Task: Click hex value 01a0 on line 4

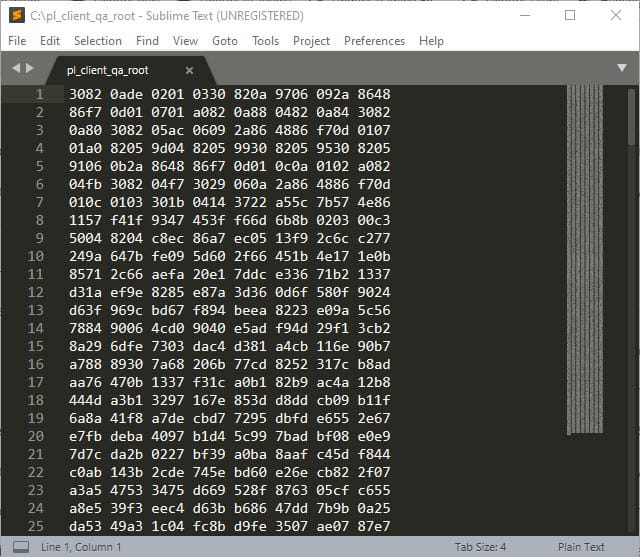Action: [x=85, y=148]
